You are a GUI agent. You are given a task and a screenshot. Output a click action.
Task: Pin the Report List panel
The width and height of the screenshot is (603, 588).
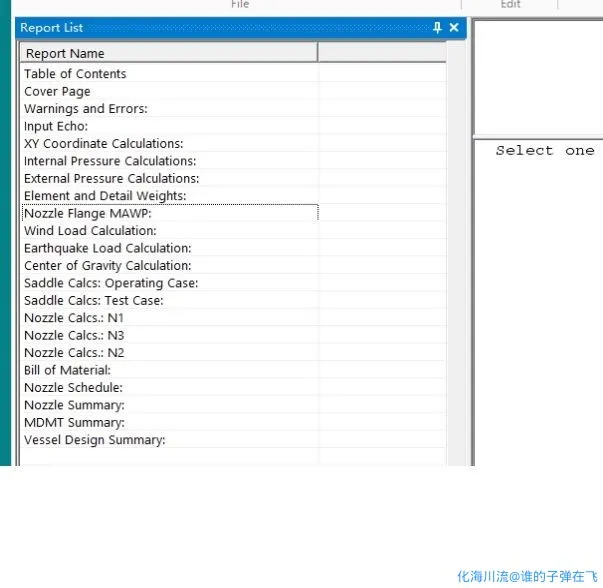[437, 28]
